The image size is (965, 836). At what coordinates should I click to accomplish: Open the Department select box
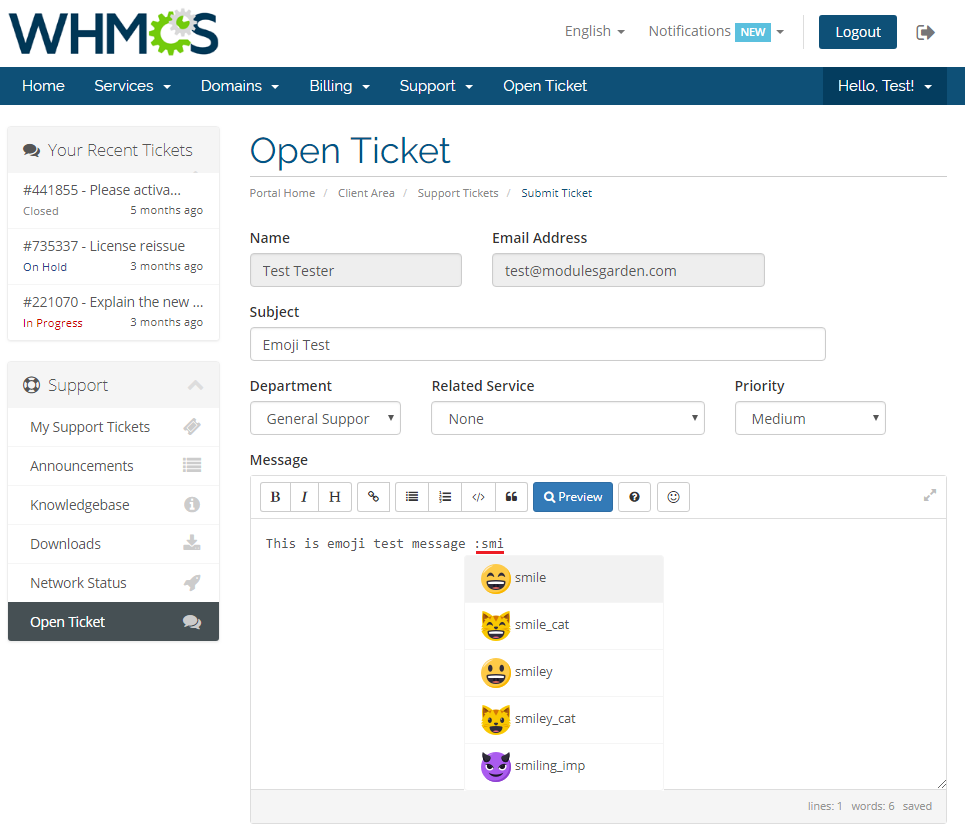(x=325, y=419)
